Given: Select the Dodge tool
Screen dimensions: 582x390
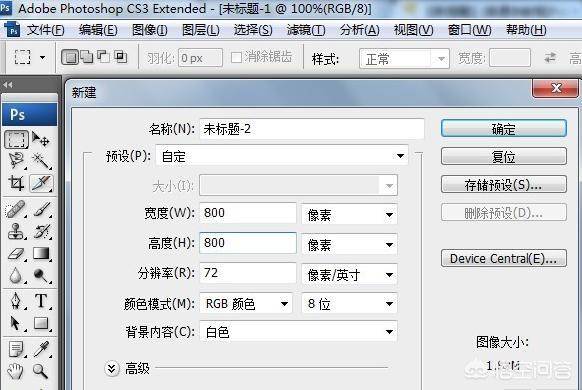Looking at the screenshot, I should pos(41,275).
